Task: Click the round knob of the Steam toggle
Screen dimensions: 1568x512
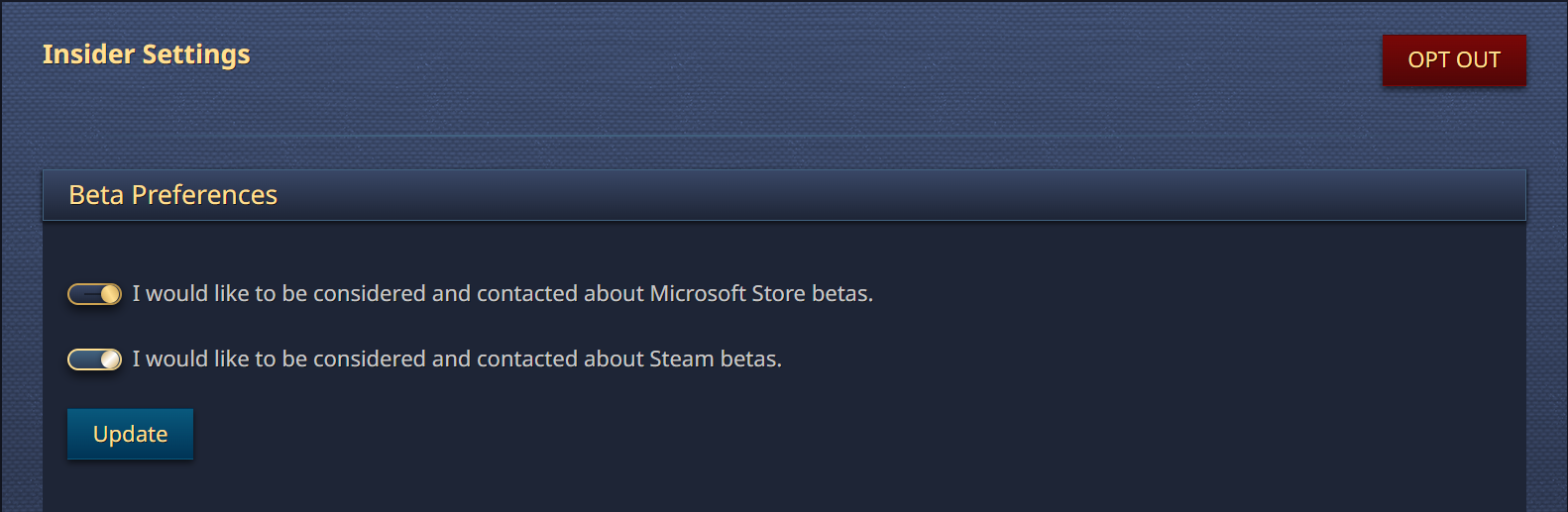Action: (x=110, y=359)
